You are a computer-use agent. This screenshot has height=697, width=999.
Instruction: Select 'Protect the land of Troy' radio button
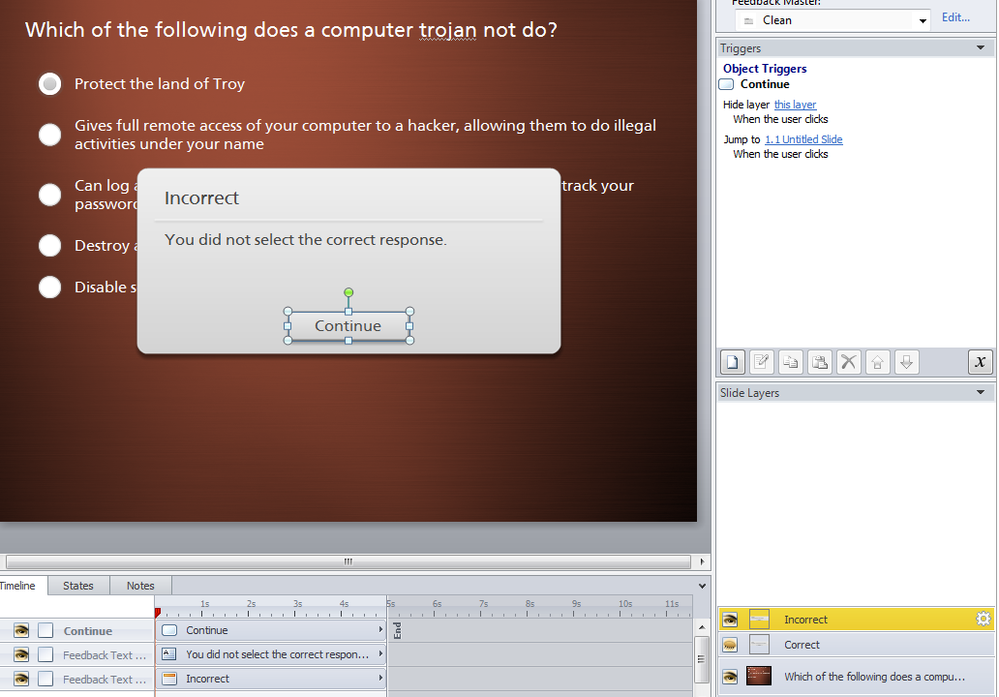(x=50, y=83)
